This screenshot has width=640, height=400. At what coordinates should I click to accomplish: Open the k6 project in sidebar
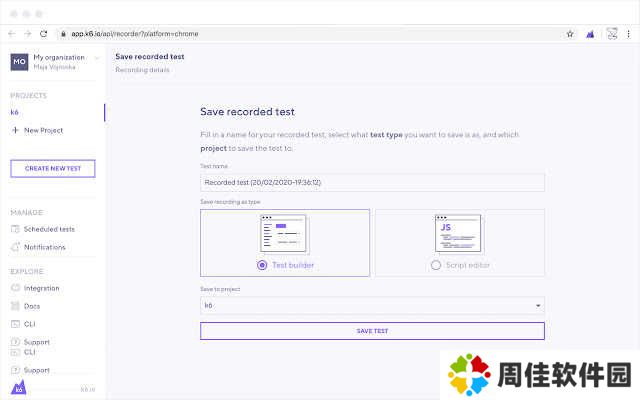[15, 112]
